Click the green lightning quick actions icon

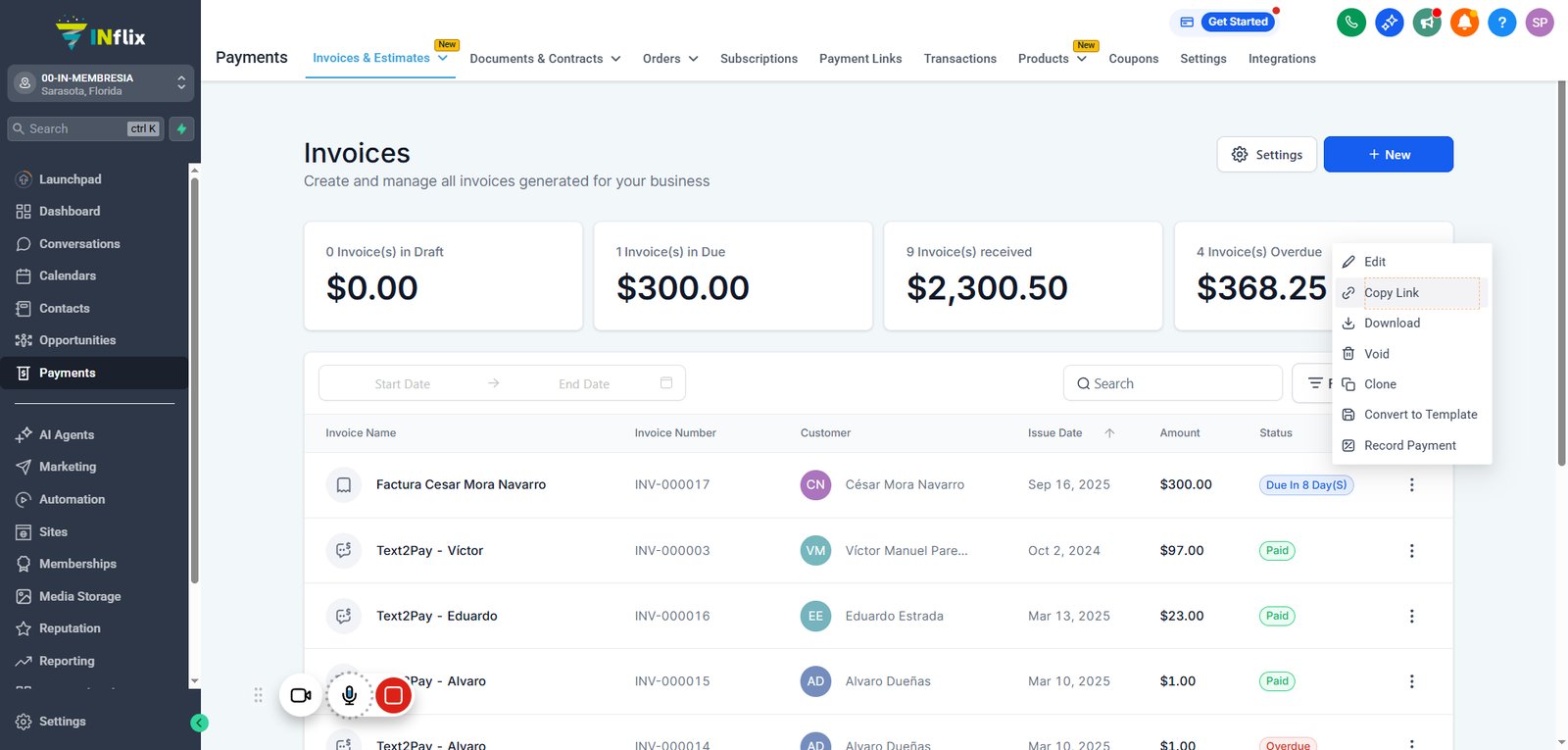181,128
